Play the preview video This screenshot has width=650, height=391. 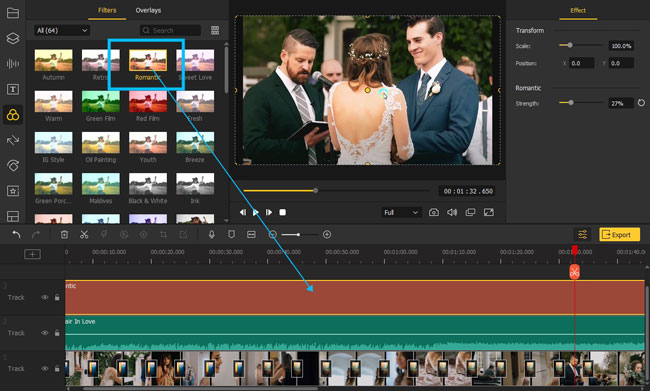coord(256,212)
